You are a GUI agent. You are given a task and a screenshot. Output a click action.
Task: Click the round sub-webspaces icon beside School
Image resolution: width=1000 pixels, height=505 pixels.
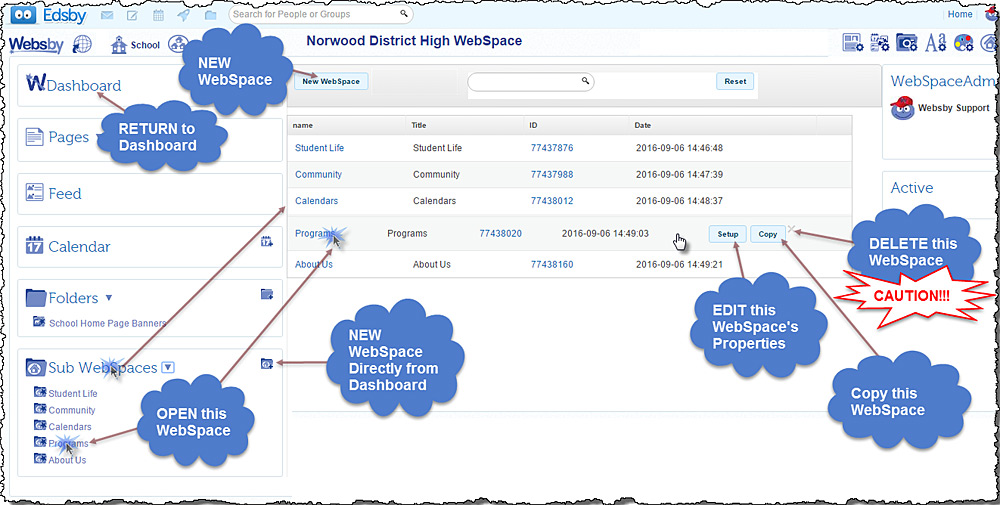tap(177, 44)
